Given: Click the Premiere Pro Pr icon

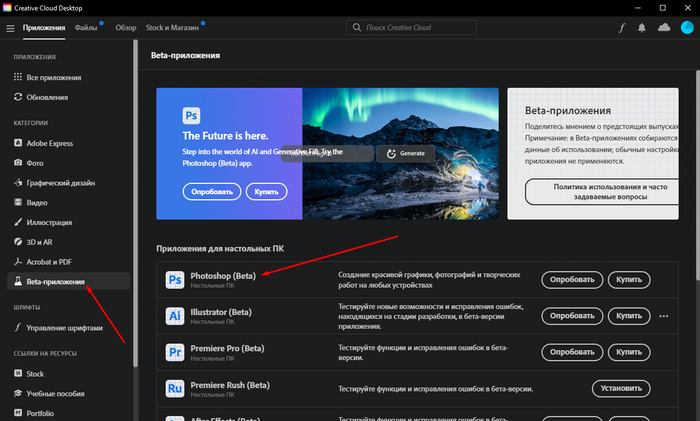Looking at the screenshot, I should pos(175,352).
